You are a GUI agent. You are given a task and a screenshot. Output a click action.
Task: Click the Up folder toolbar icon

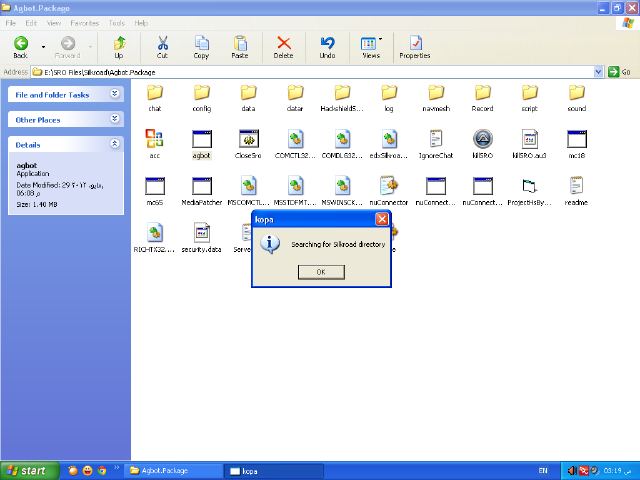pyautogui.click(x=119, y=44)
